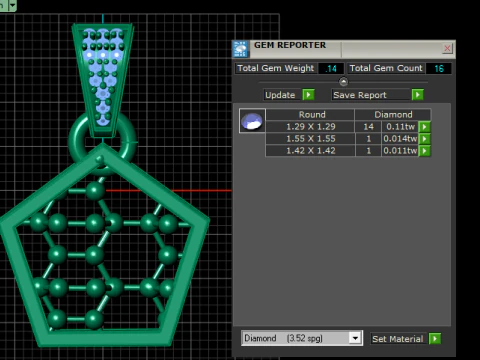Click the Diamond column header
This screenshot has width=480, height=360.
[x=393, y=115]
